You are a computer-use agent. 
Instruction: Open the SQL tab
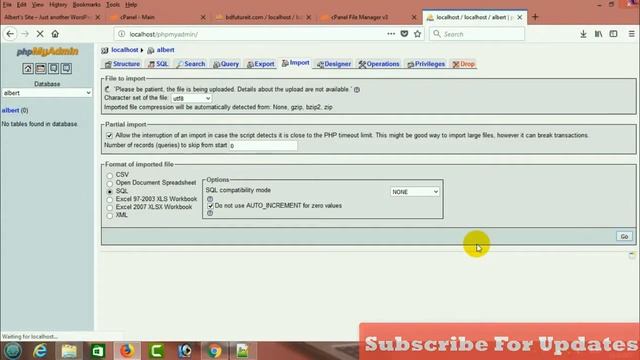tap(158, 64)
